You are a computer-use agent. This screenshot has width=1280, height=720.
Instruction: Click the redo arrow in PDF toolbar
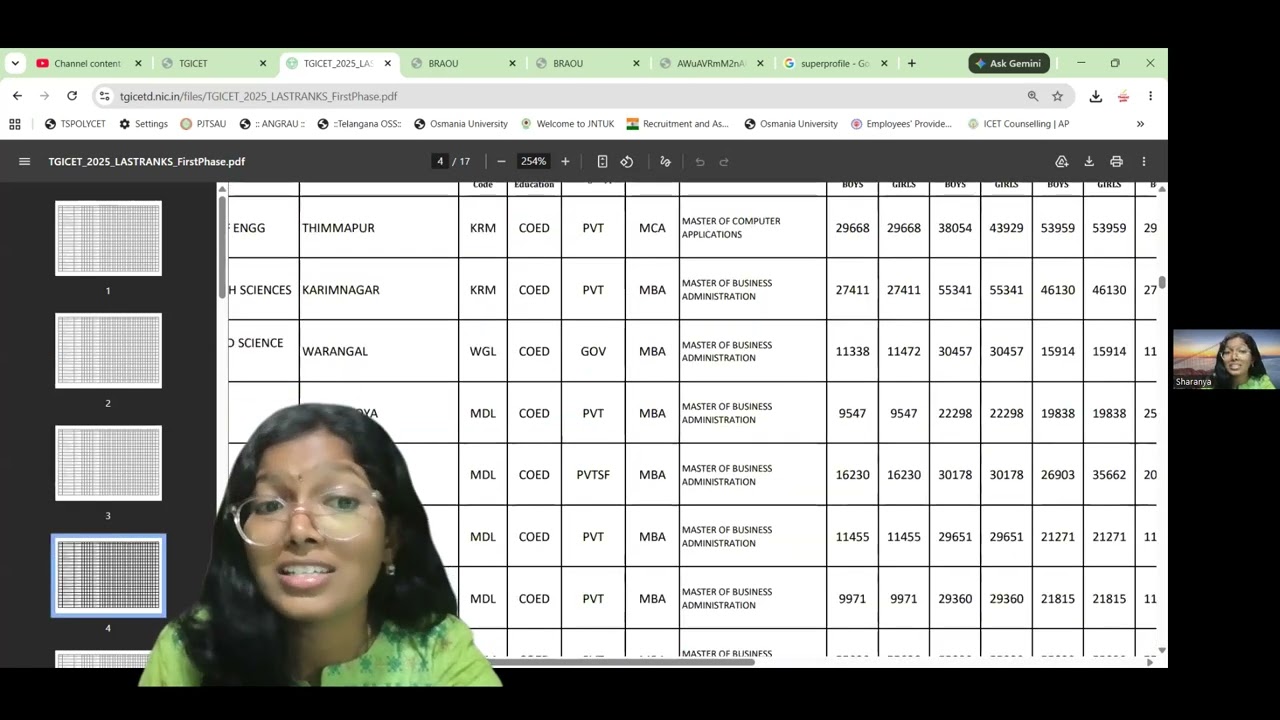[724, 162]
